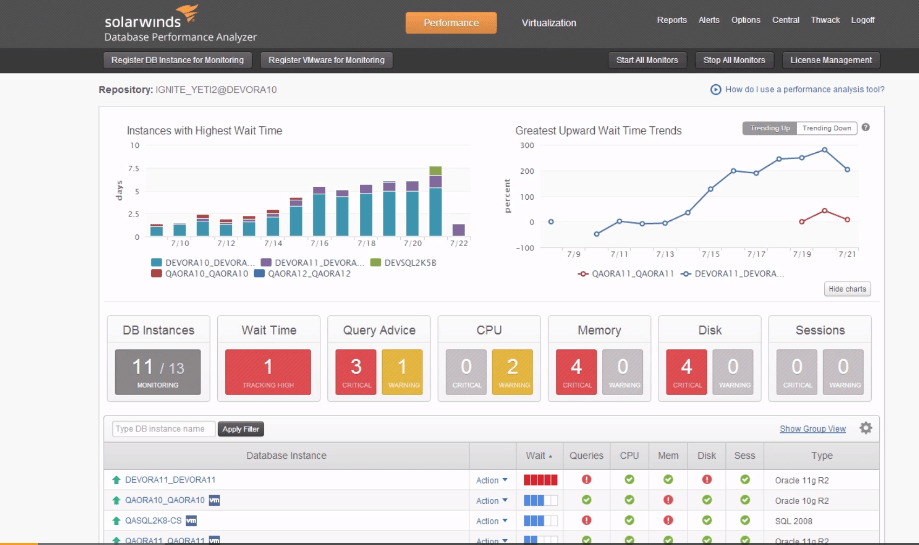
Task: Click the green Sess status icon for DEVORA11_DEVORA11
Action: [744, 479]
